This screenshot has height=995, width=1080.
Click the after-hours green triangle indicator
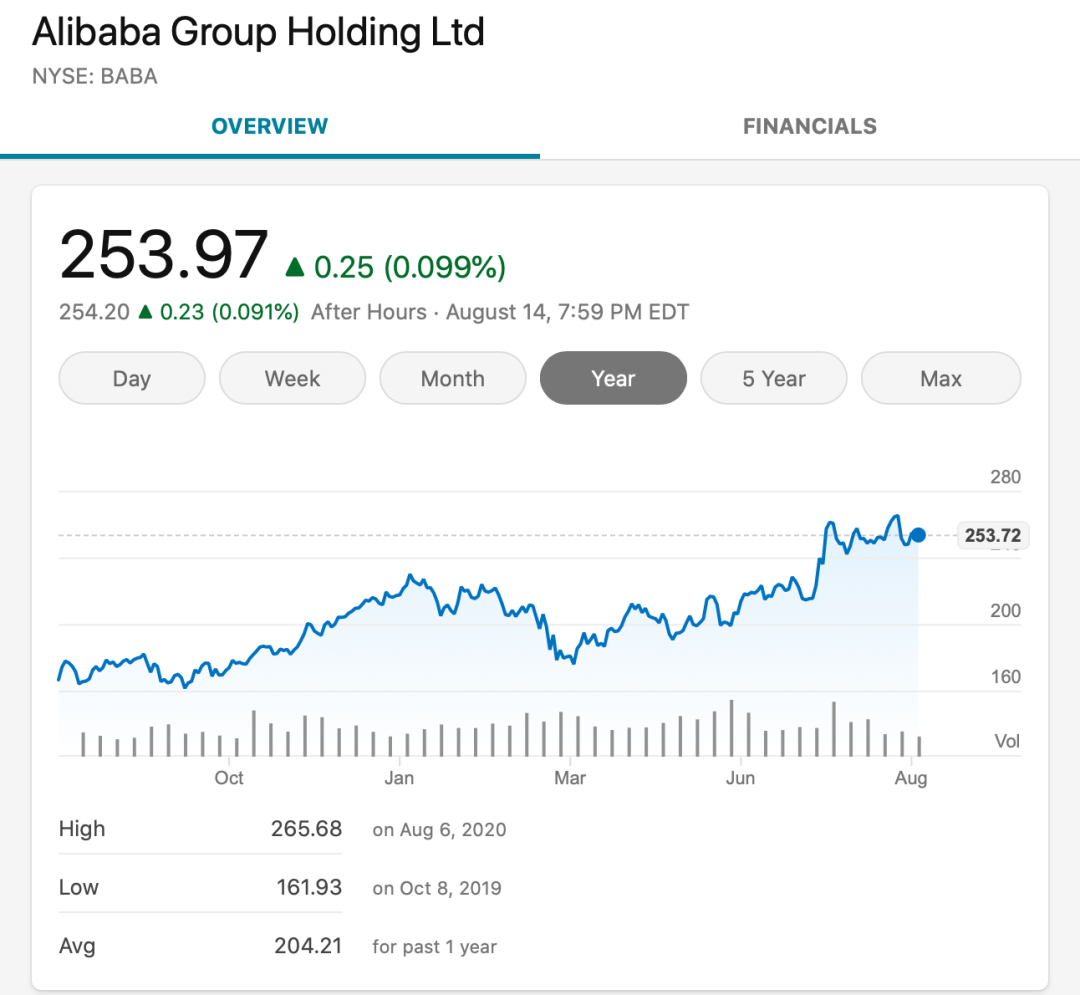(x=145, y=312)
